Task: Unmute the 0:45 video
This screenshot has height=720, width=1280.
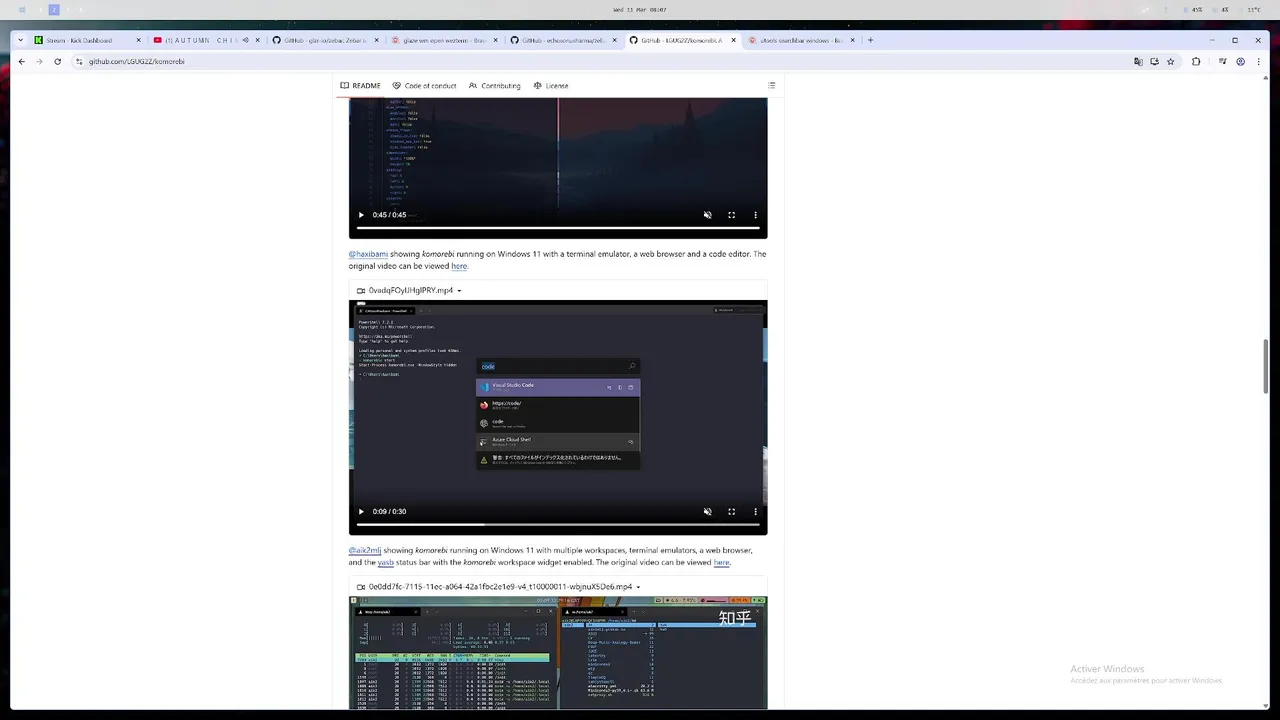Action: (x=707, y=215)
